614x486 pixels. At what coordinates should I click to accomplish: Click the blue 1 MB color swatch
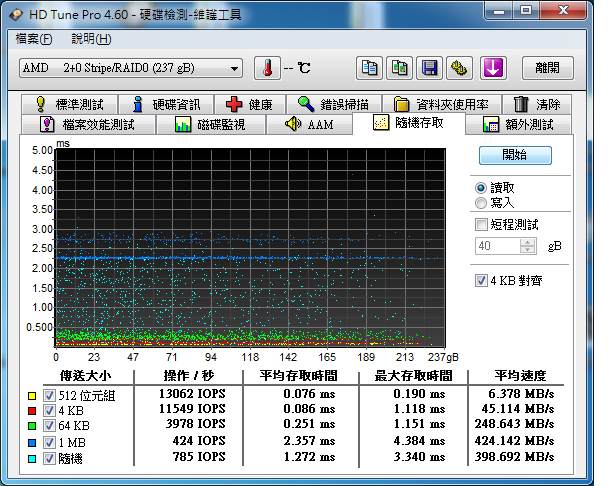pyautogui.click(x=32, y=443)
